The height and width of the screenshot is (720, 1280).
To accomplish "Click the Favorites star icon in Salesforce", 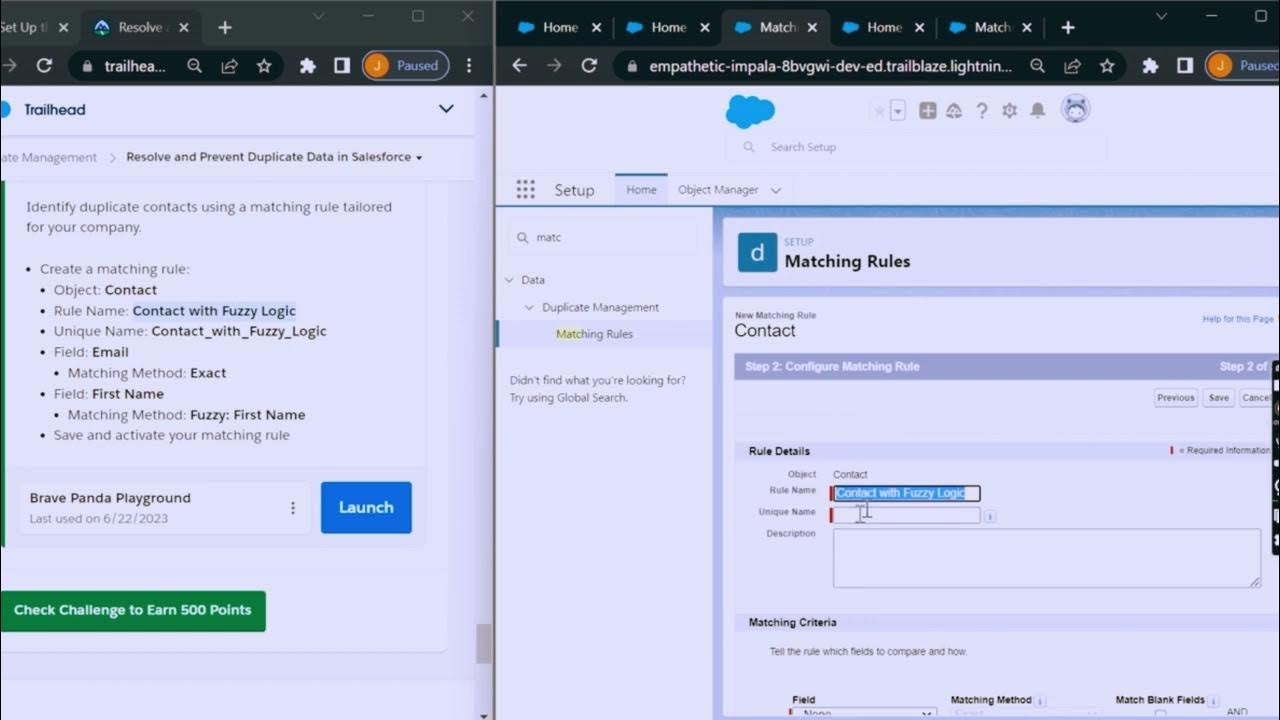I will click(880, 111).
